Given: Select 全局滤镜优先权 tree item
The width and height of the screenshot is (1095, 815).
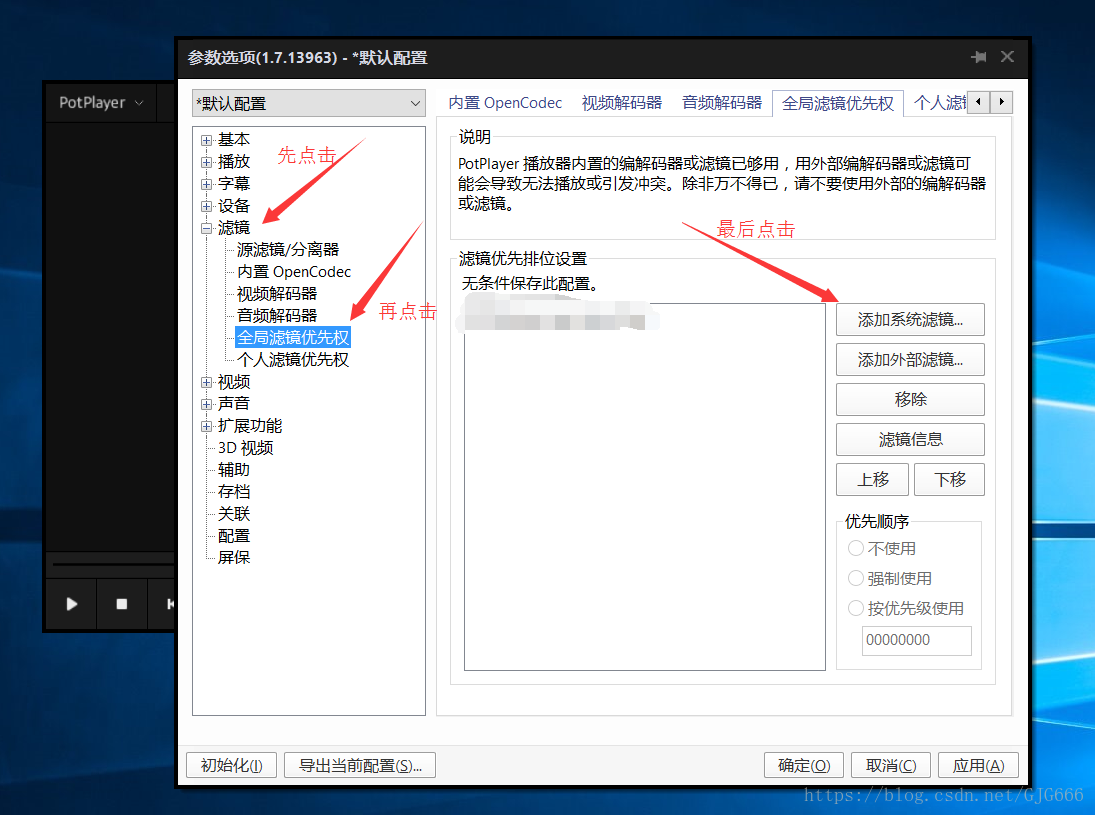Looking at the screenshot, I should 293,337.
